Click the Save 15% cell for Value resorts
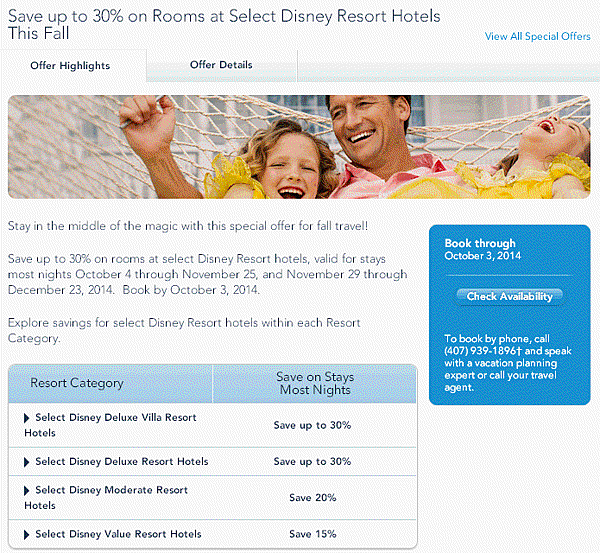The image size is (600, 553). pos(312,535)
